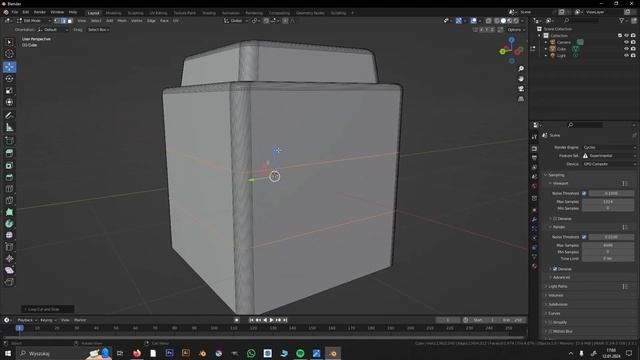Toggle the camera view icon in viewport
Image resolution: width=640 pixels, height=360 pixels.
(521, 89)
